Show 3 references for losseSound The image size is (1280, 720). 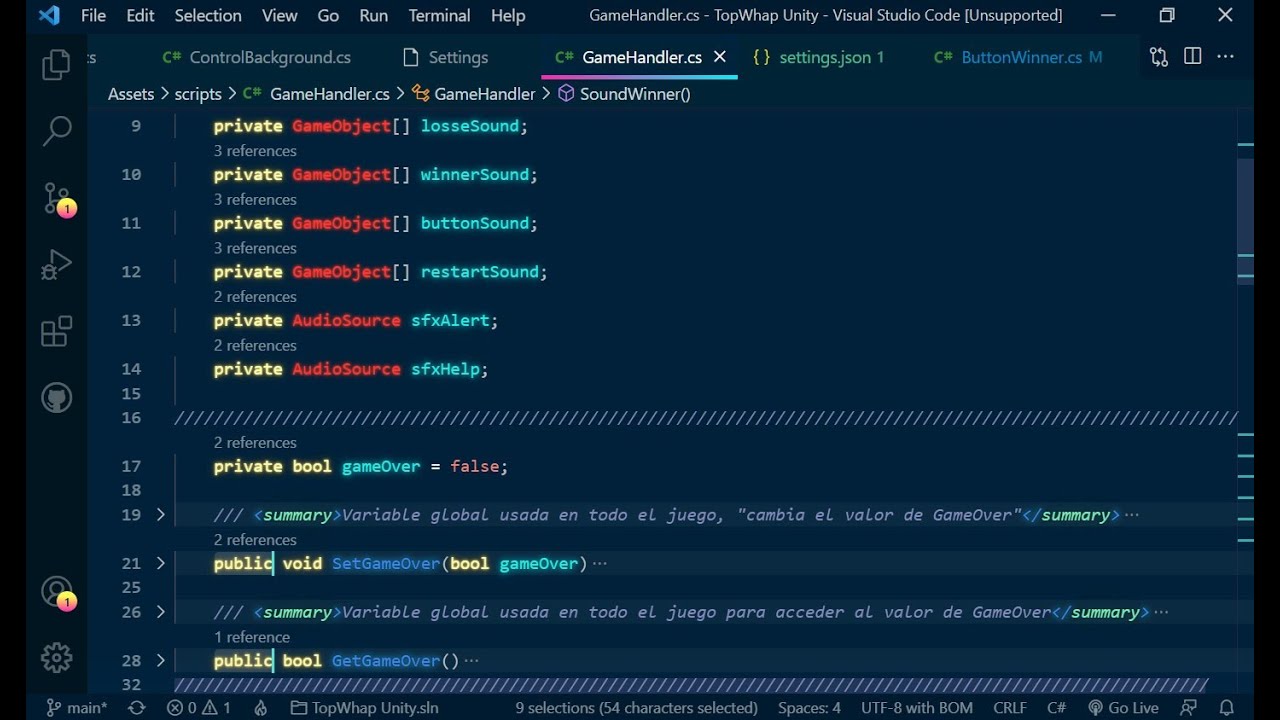tap(255, 151)
